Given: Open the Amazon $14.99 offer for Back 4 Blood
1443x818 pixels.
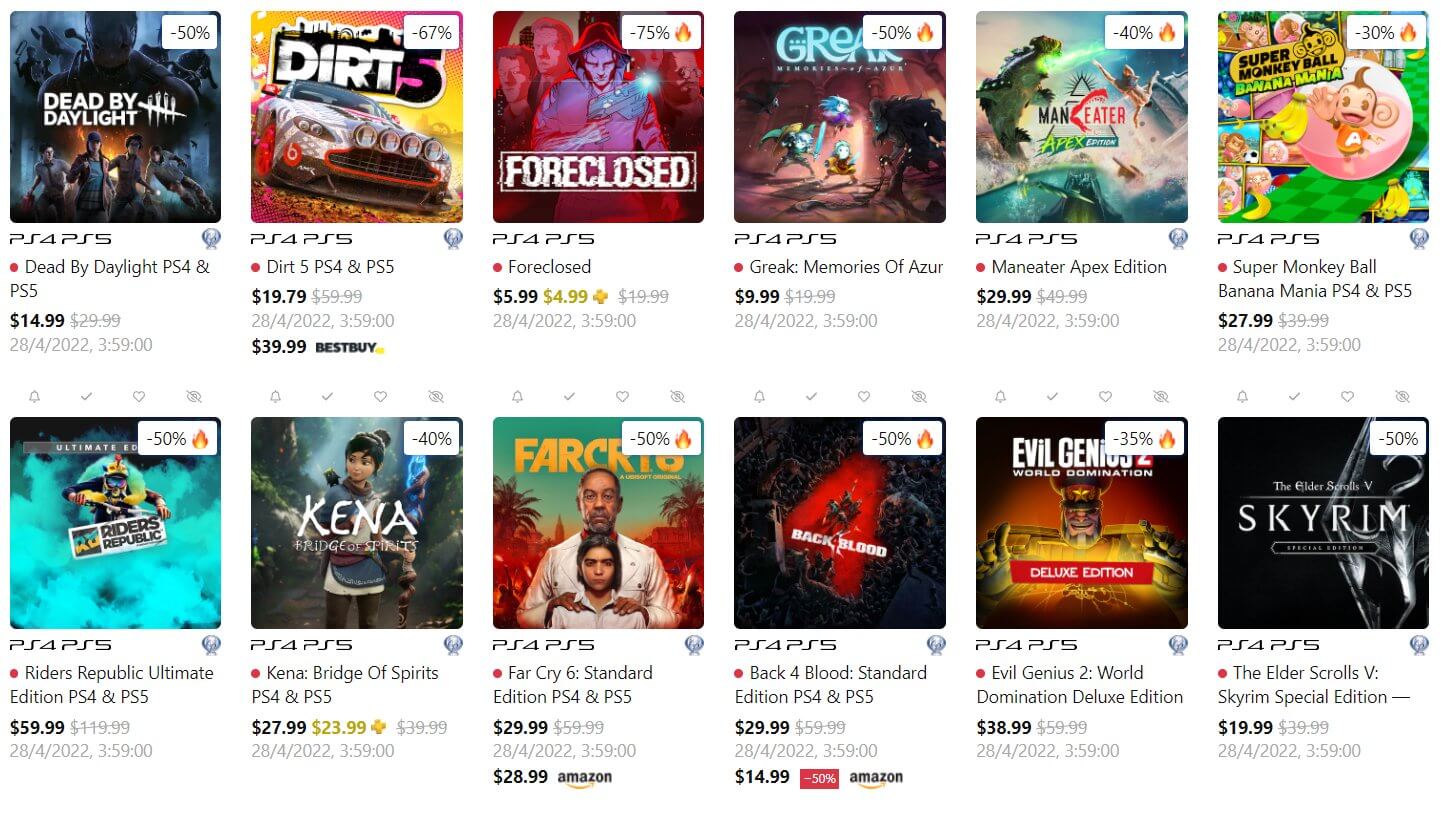Looking at the screenshot, I should coord(818,777).
